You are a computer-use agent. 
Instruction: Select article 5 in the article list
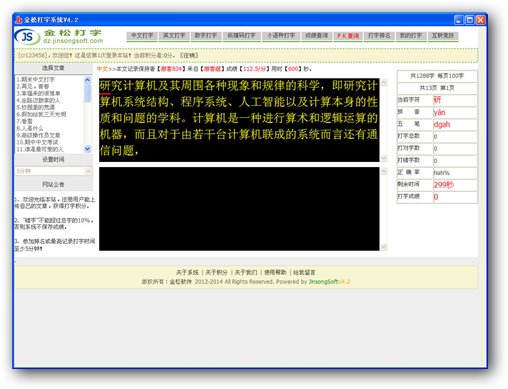(36, 107)
